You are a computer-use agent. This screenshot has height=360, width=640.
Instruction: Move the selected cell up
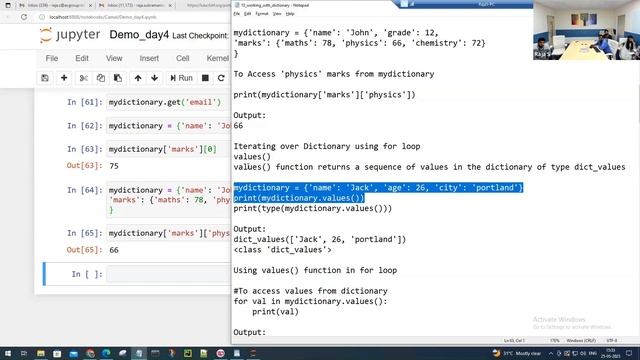[138, 78]
